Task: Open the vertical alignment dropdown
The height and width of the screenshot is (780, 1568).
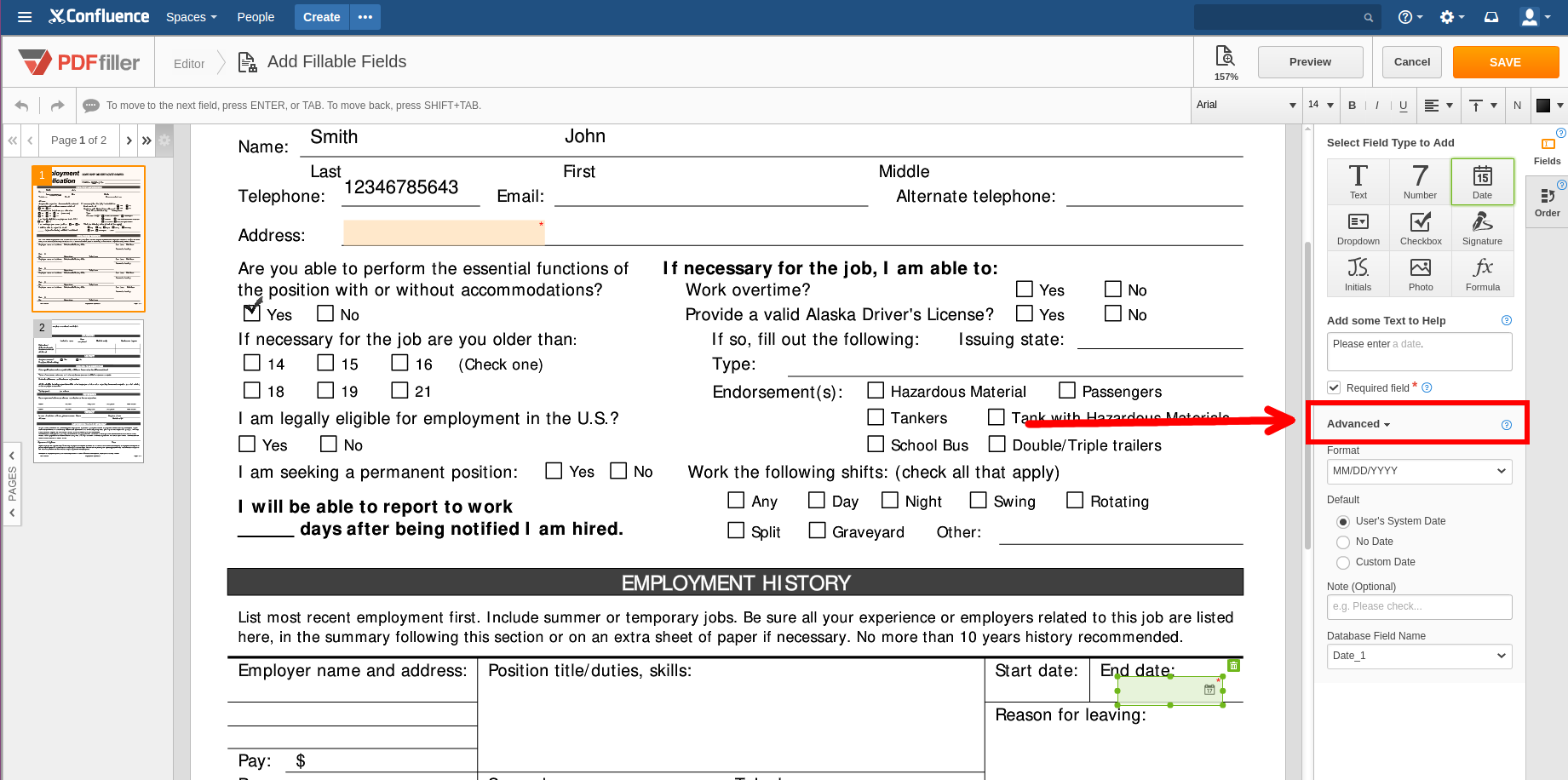Action: tap(1484, 106)
